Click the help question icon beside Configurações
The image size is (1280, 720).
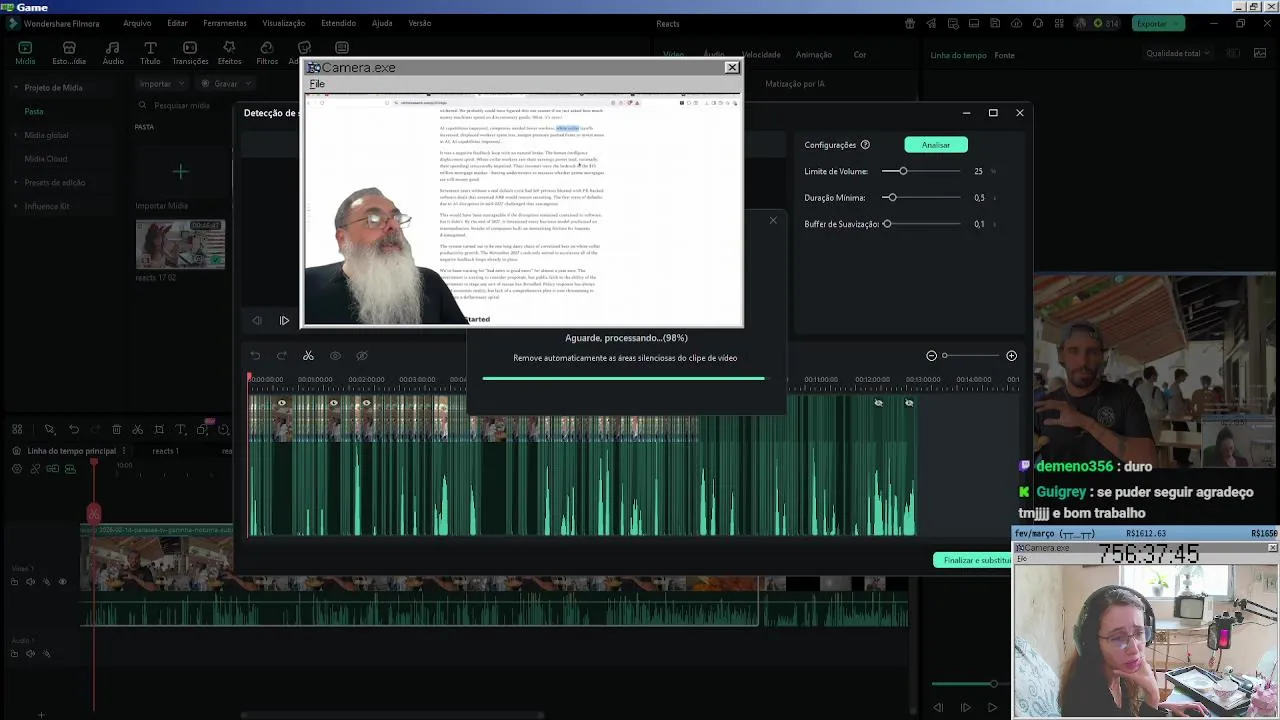tap(865, 145)
